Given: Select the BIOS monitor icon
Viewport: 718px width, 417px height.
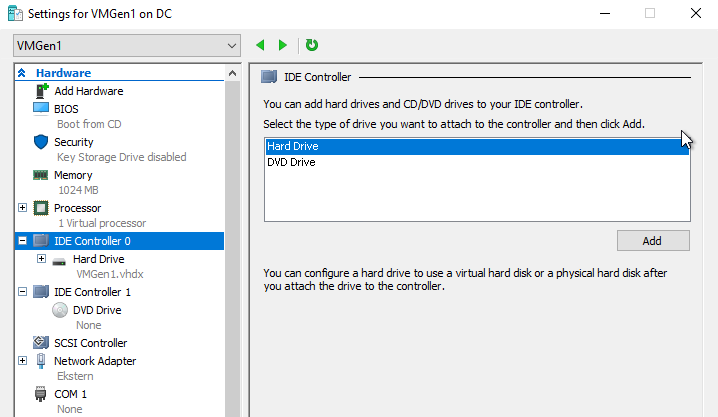Looking at the screenshot, I should point(41,108).
